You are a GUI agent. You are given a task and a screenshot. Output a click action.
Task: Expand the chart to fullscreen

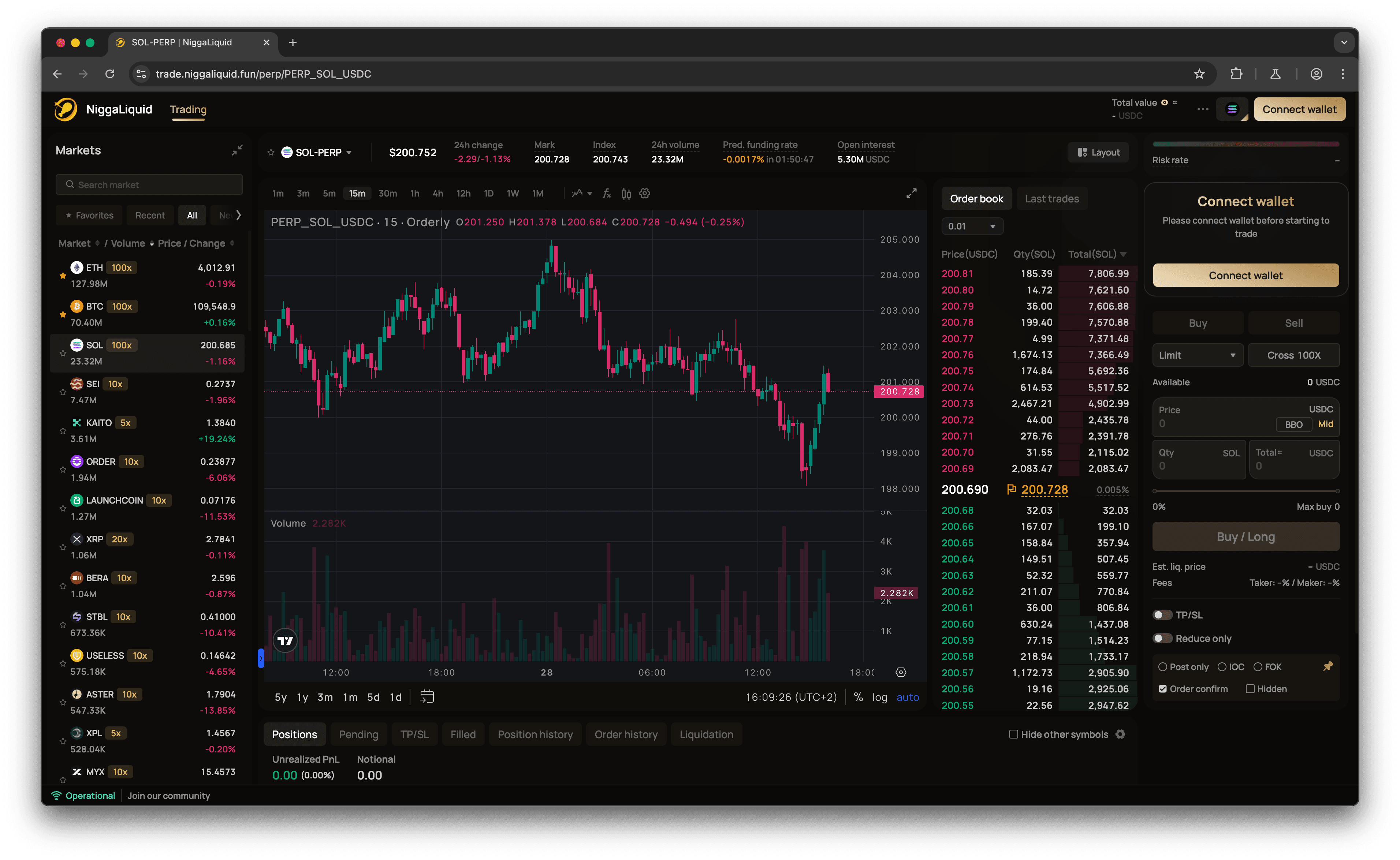(911, 193)
